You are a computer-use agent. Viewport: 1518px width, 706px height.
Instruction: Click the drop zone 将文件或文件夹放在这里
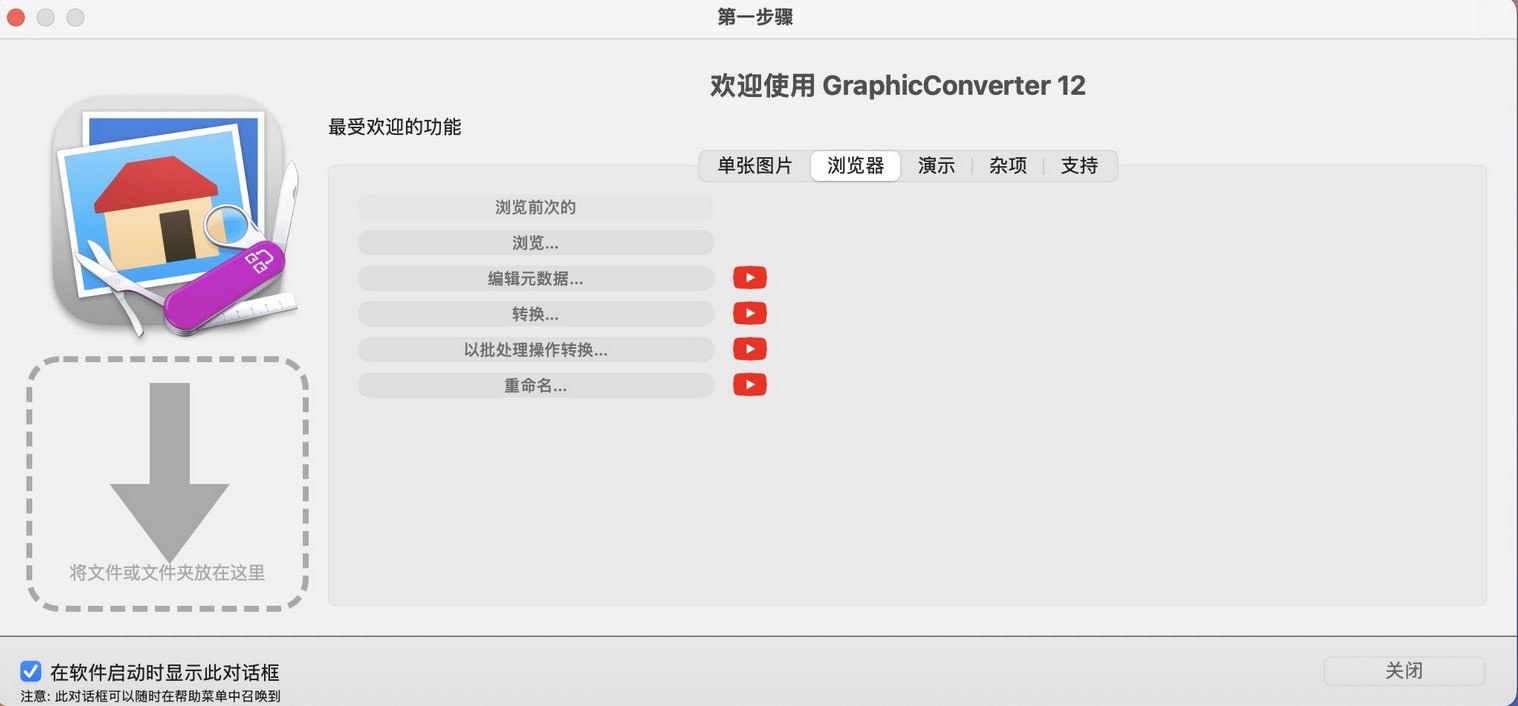tap(167, 484)
